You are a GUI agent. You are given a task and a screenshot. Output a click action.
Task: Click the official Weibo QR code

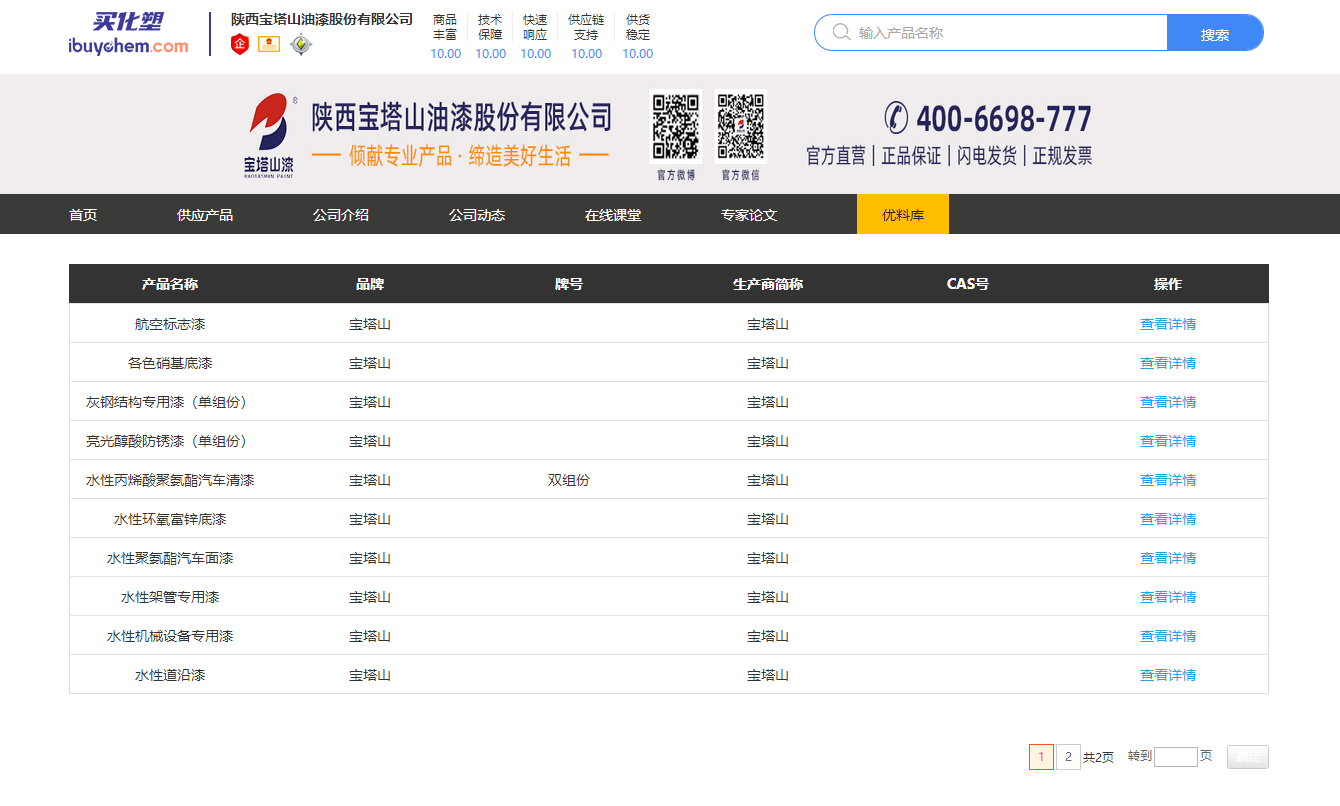676,127
